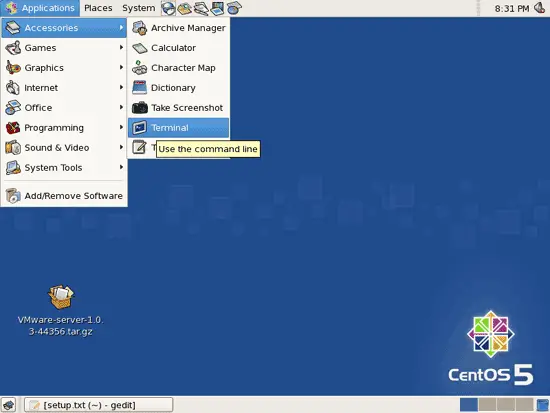The image size is (550, 413).
Task: Open the System menu
Action: tap(139, 8)
